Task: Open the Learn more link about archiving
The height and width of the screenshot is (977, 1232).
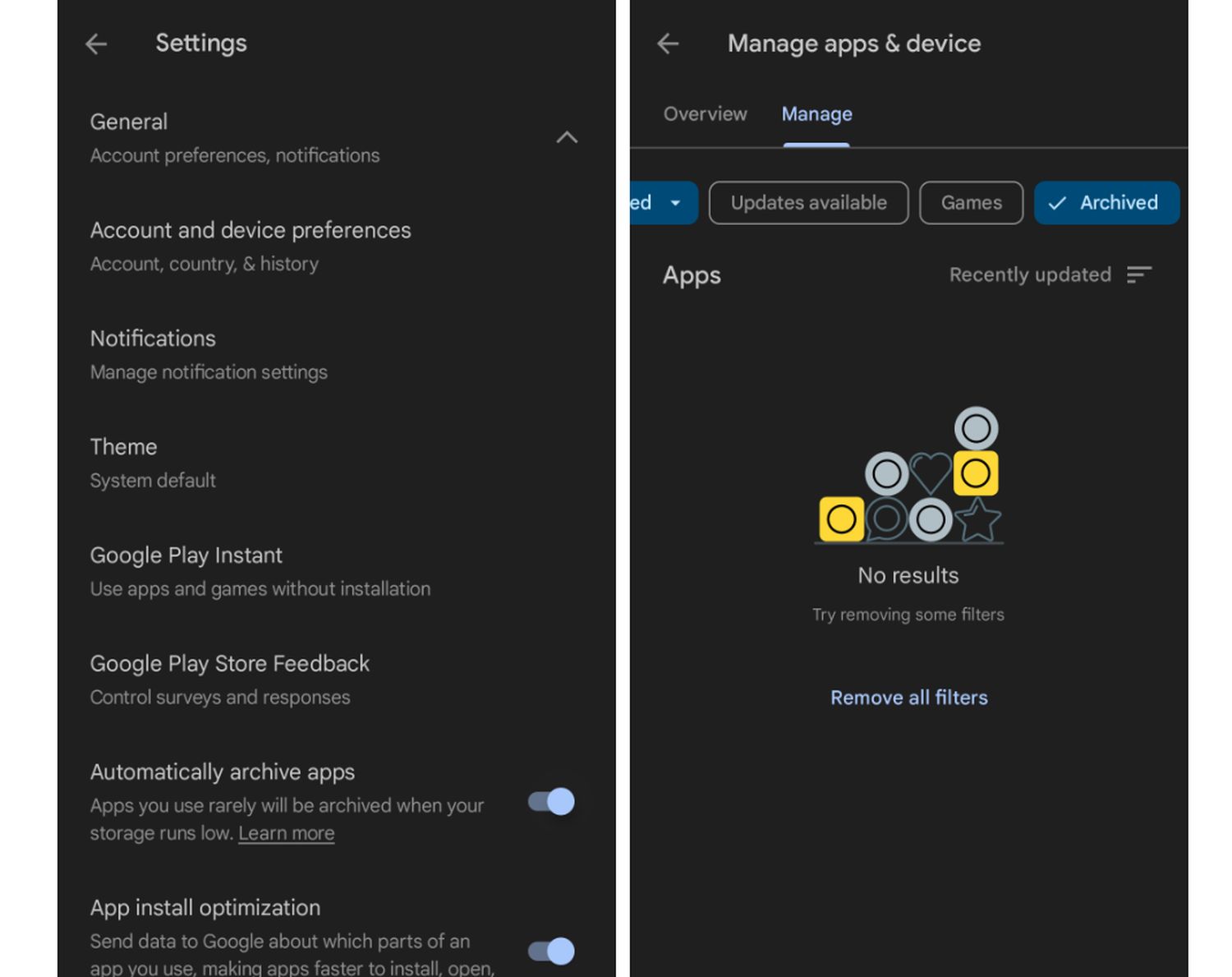Action: tap(286, 833)
